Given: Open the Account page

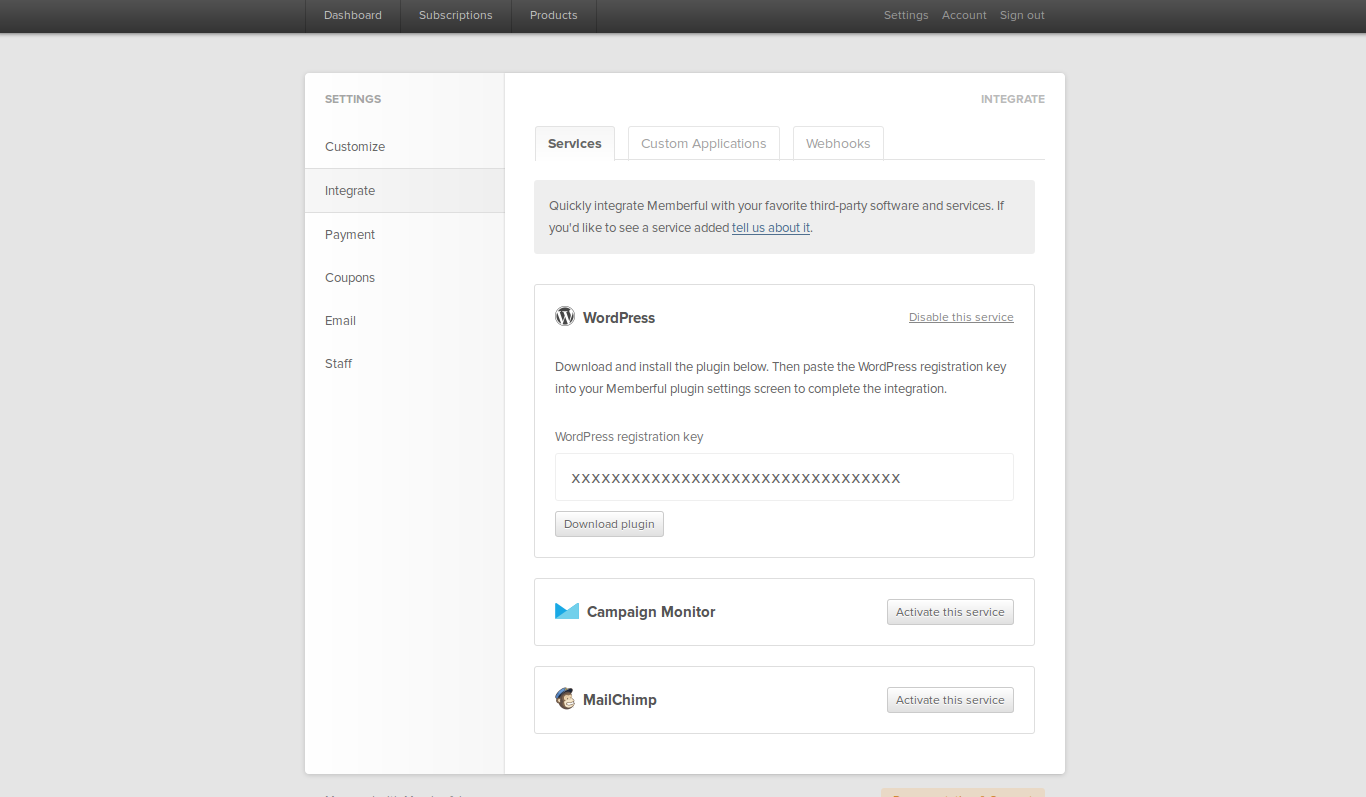Looking at the screenshot, I should 964,15.
